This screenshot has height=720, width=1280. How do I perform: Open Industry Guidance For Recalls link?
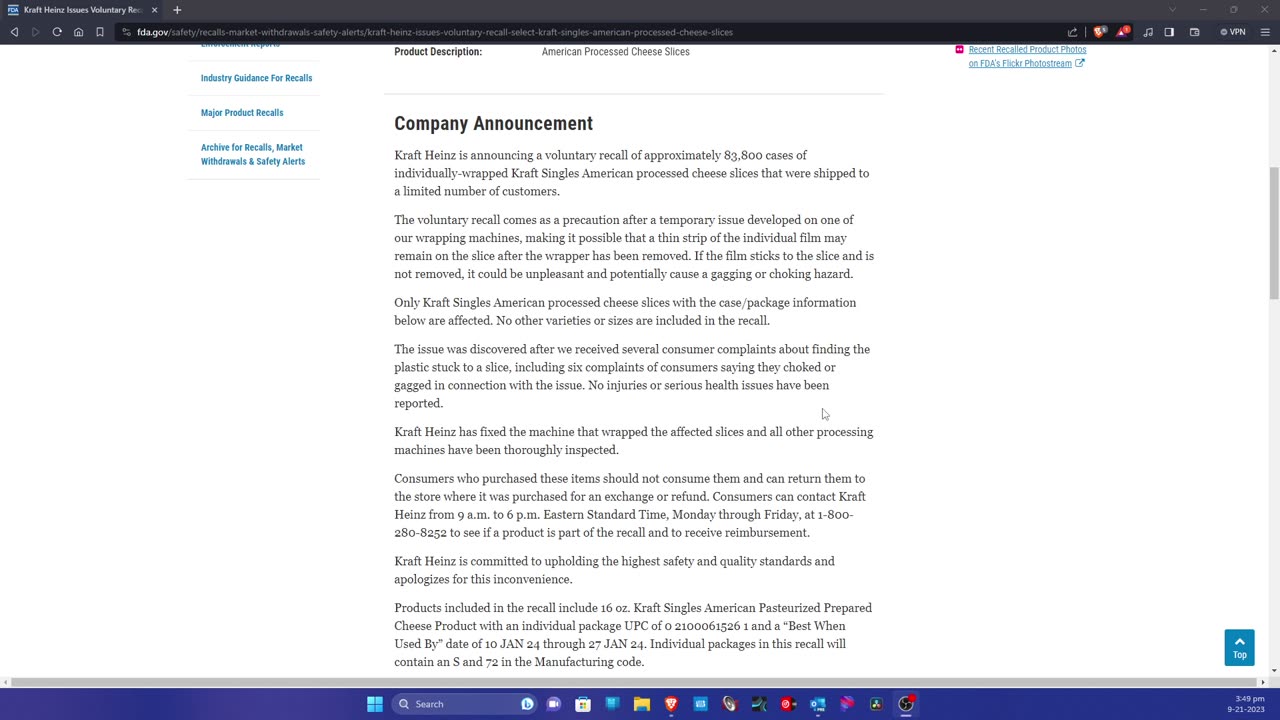click(x=256, y=78)
